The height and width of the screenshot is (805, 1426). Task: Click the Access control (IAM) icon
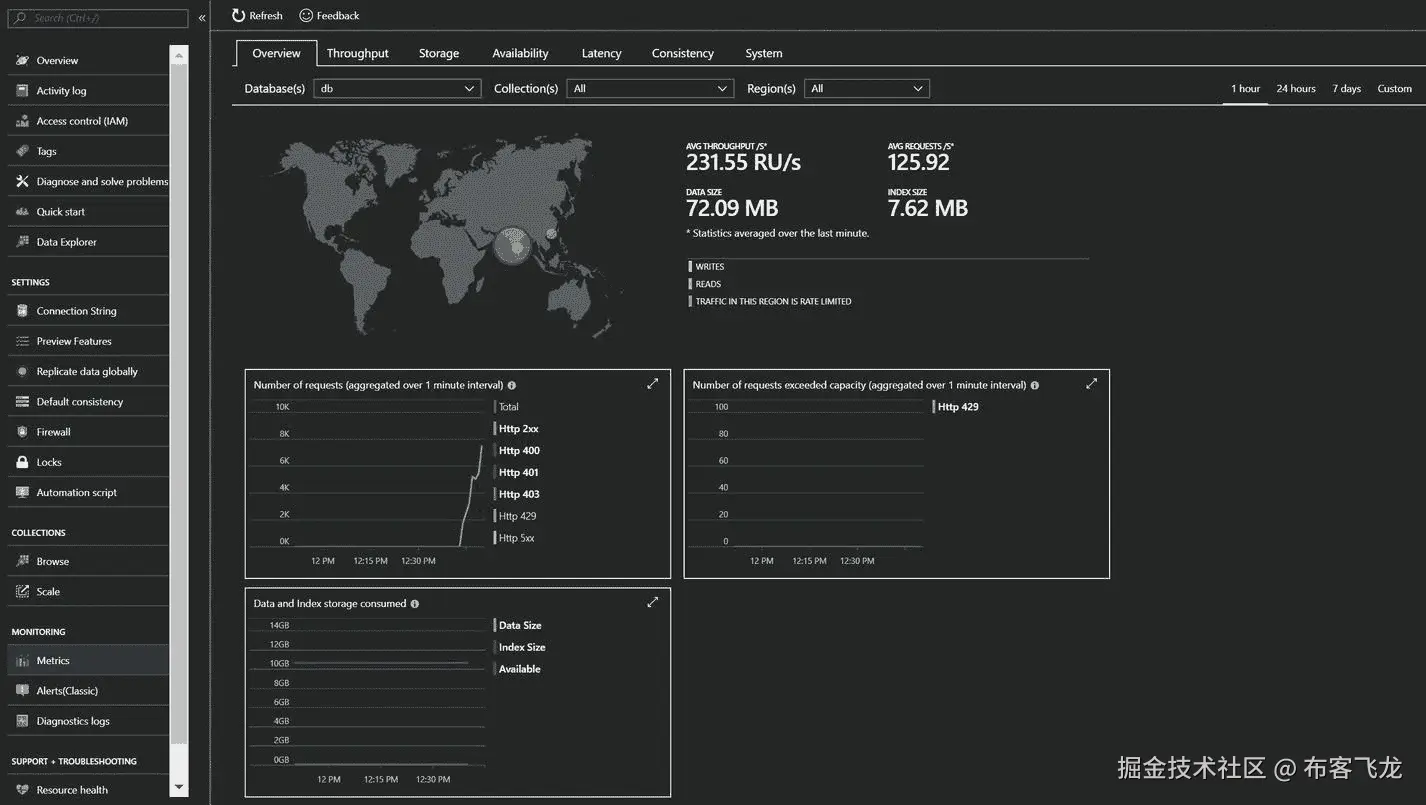click(22, 121)
